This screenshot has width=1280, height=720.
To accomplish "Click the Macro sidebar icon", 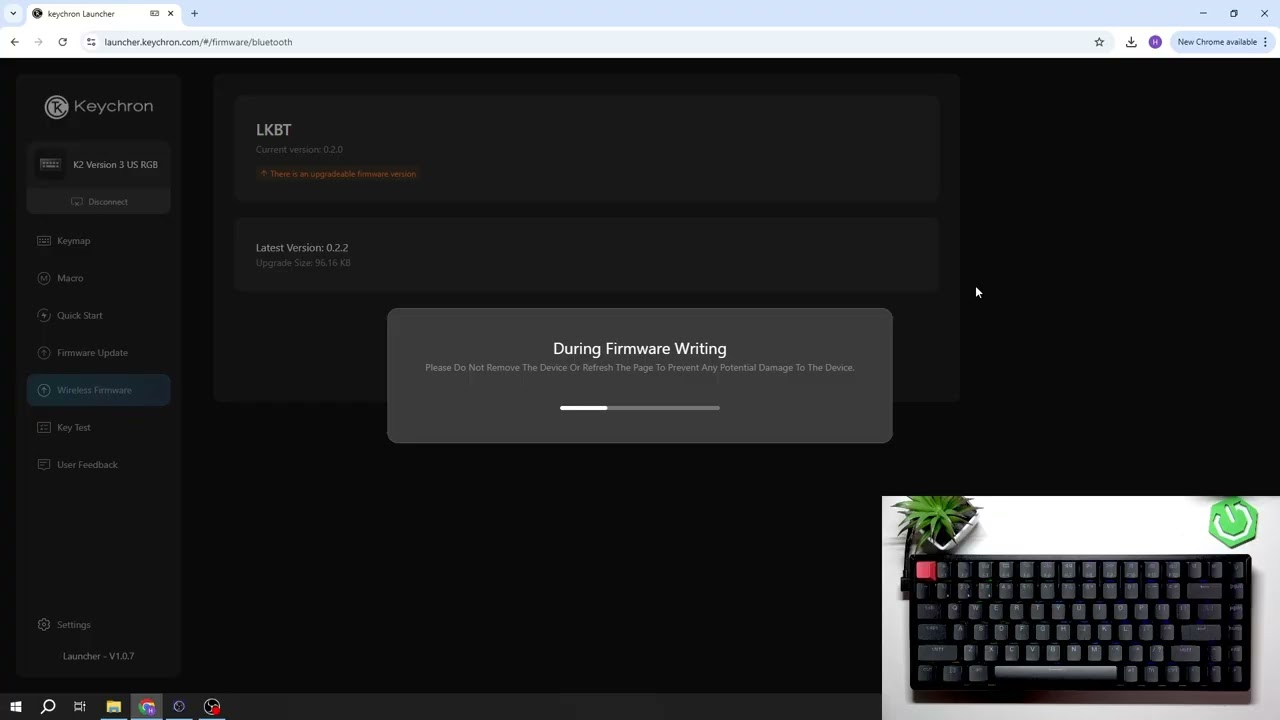I will click(44, 278).
